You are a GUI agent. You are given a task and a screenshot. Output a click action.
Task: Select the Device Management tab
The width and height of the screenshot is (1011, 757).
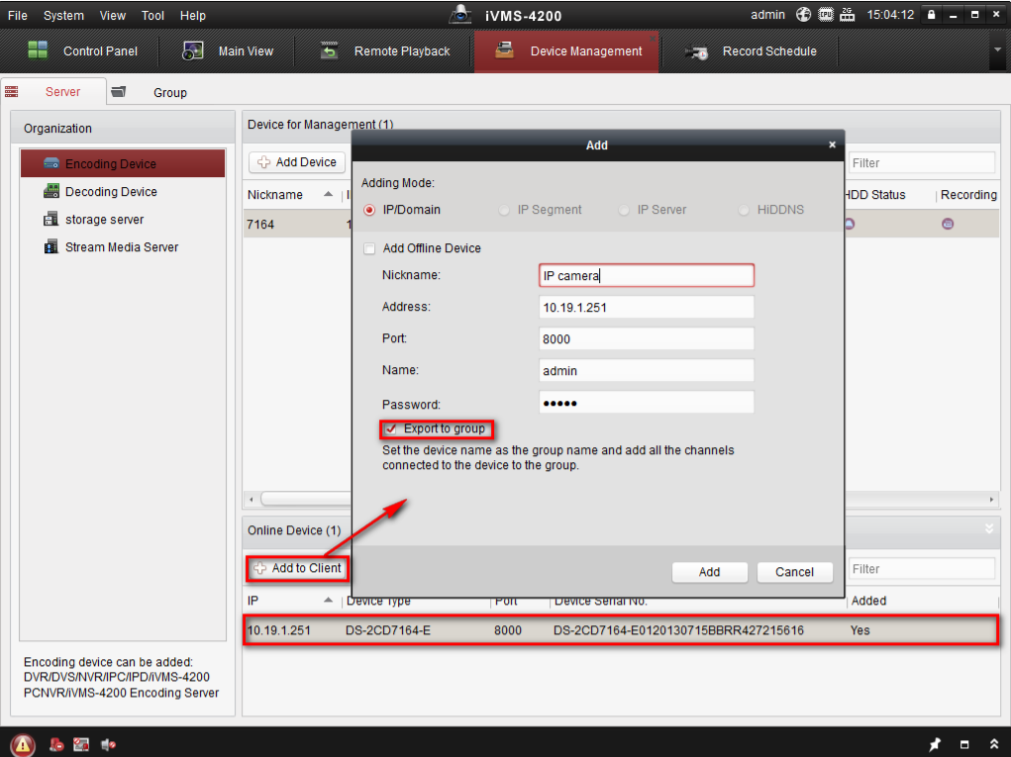coord(567,51)
